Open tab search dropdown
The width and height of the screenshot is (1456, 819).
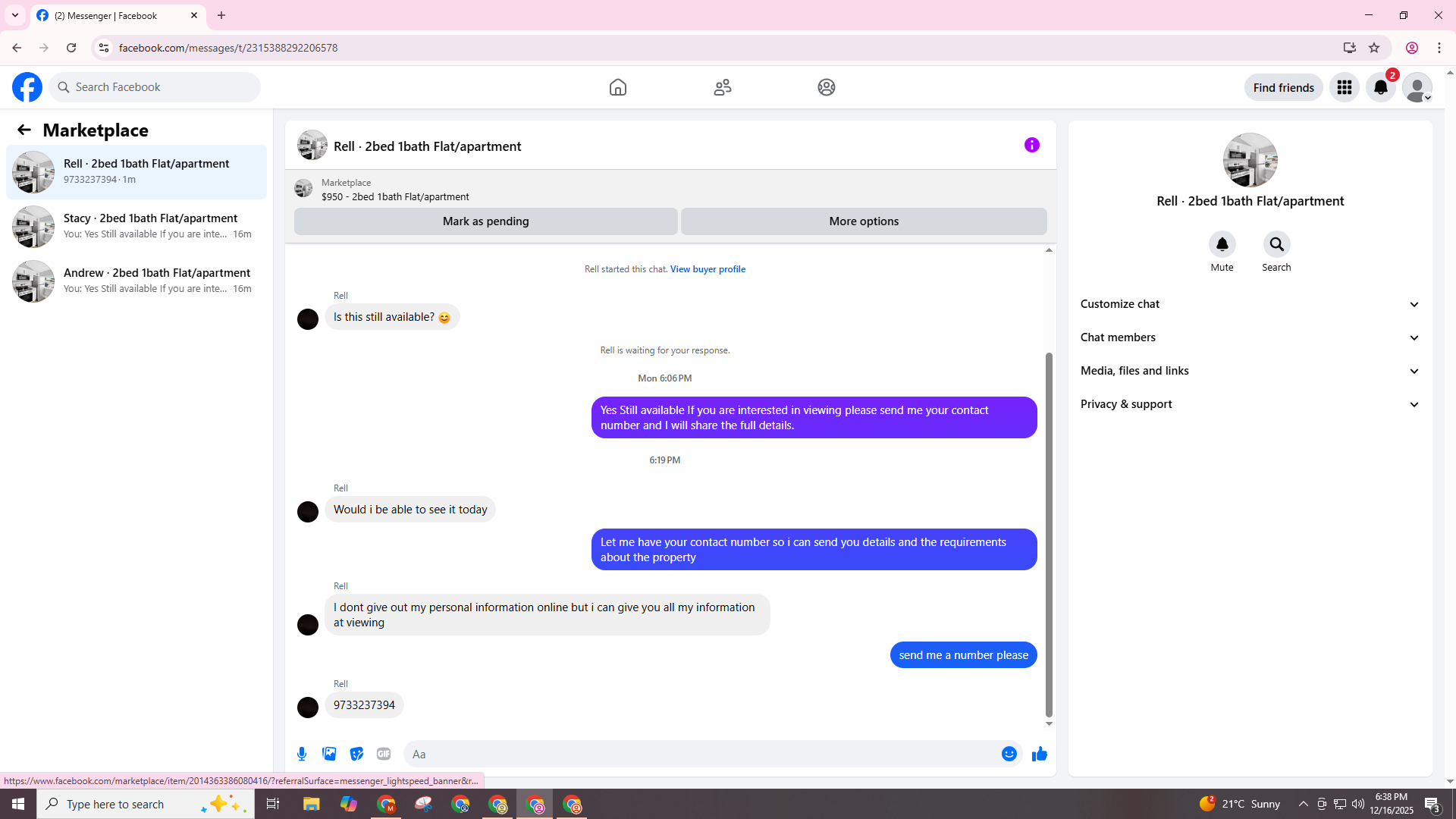(x=15, y=15)
